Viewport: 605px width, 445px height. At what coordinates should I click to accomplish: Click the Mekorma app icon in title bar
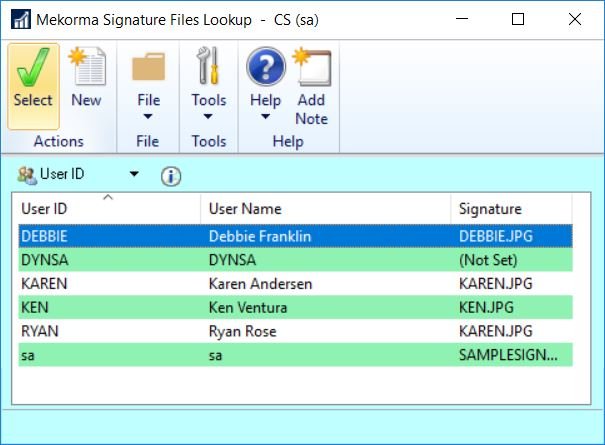point(21,19)
